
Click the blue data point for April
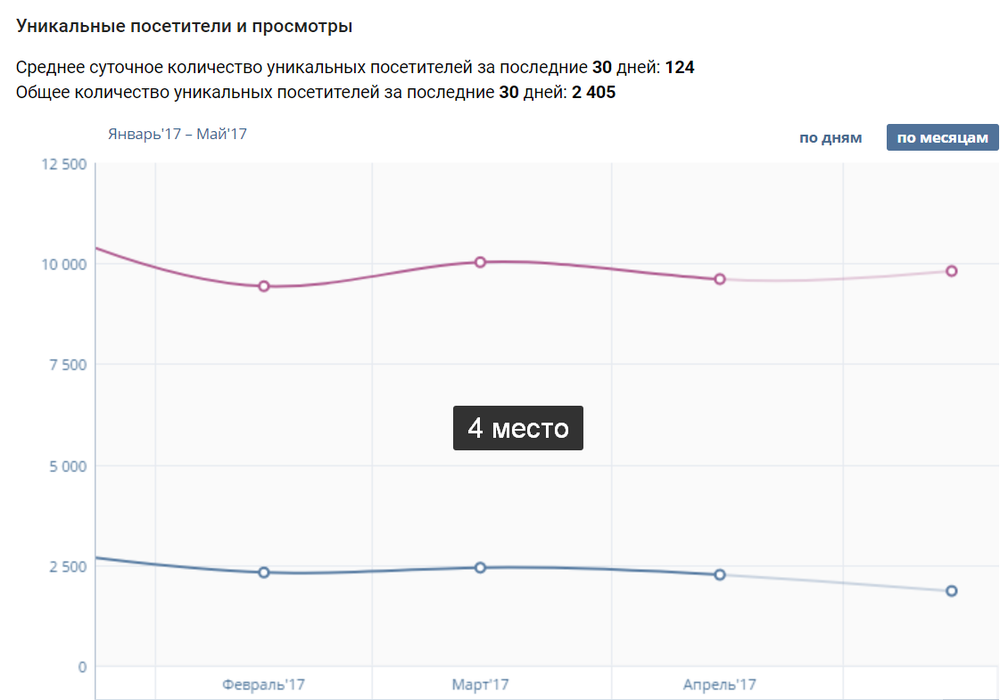tap(720, 575)
